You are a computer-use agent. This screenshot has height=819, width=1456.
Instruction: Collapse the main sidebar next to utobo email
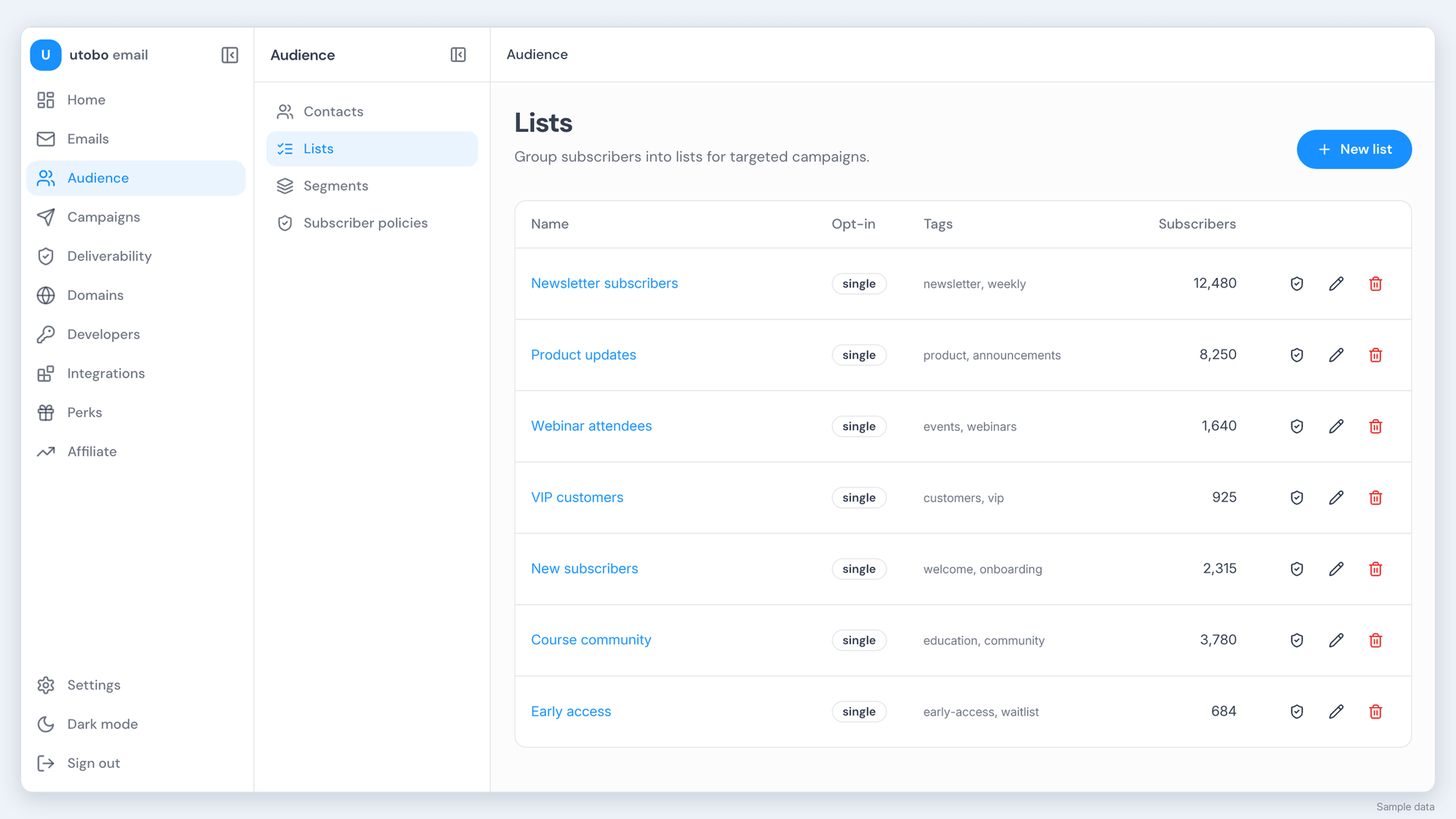(x=230, y=55)
